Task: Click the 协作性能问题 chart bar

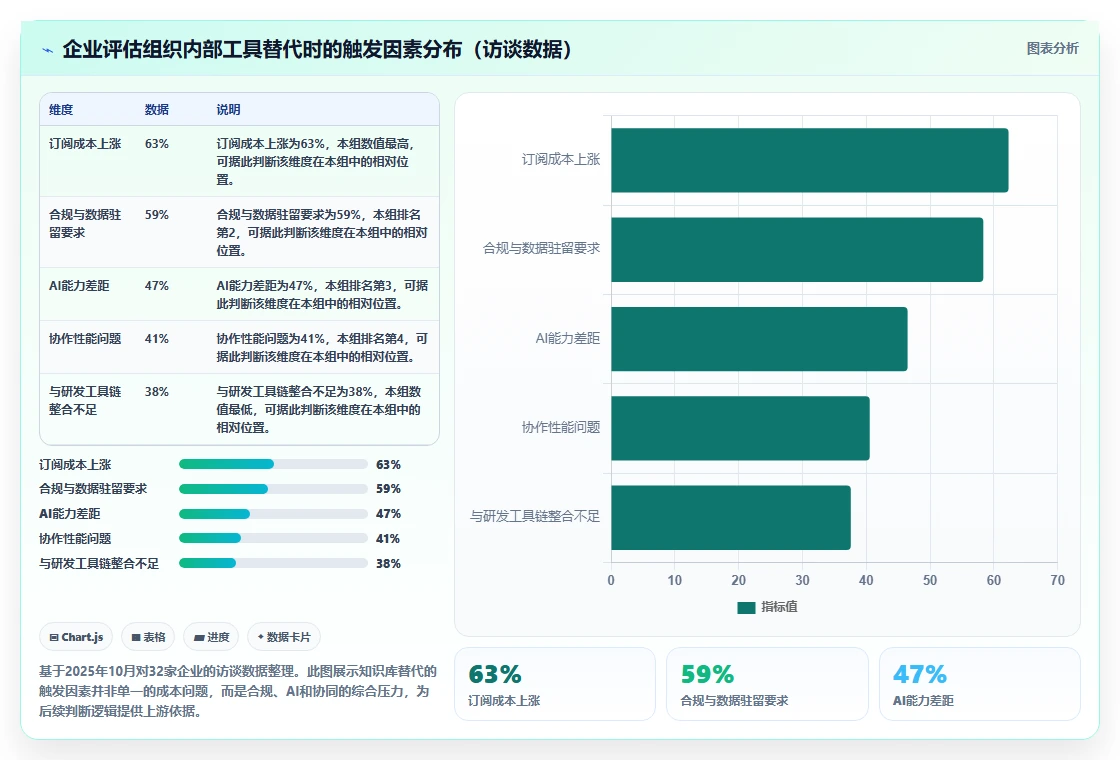Action: coord(740,428)
